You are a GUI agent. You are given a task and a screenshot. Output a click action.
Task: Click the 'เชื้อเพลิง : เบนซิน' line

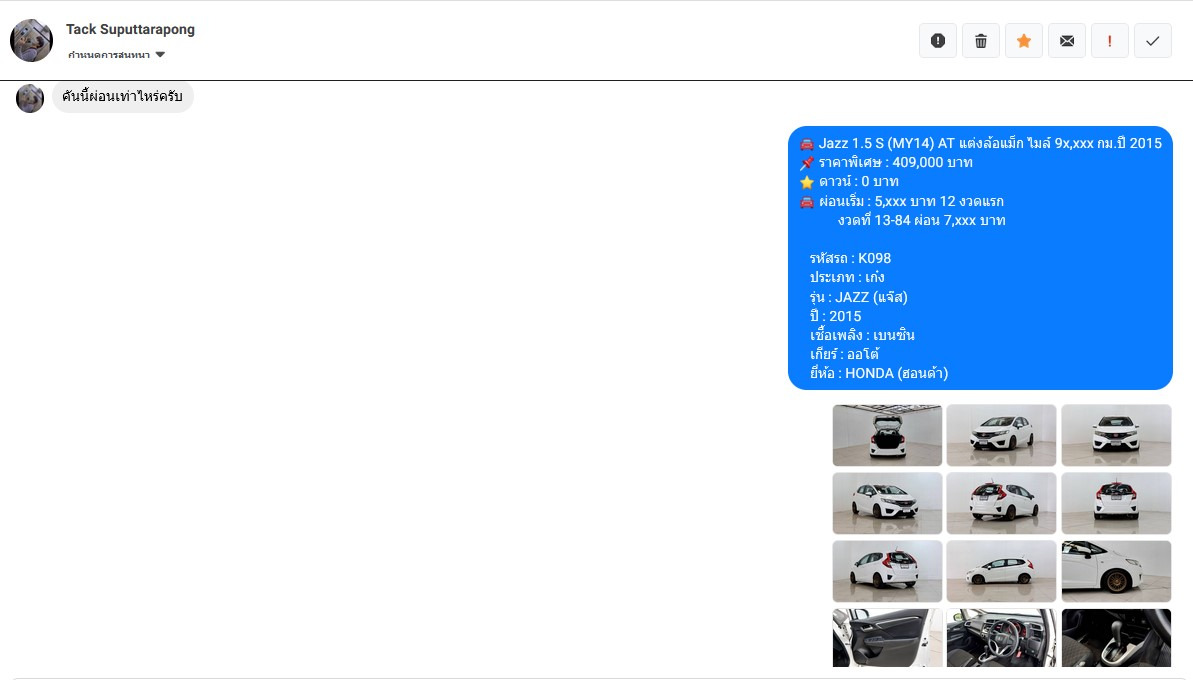pos(862,335)
